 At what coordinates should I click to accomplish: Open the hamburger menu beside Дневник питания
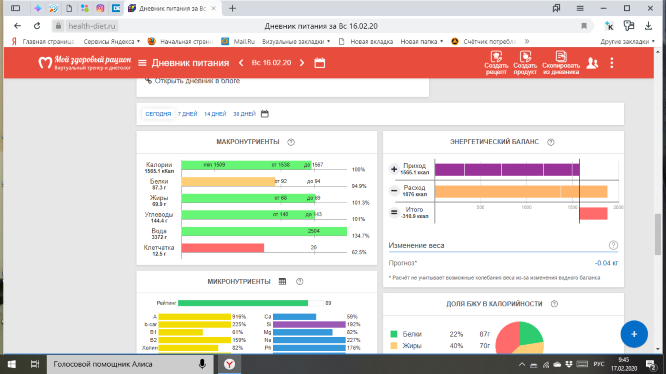coord(142,63)
